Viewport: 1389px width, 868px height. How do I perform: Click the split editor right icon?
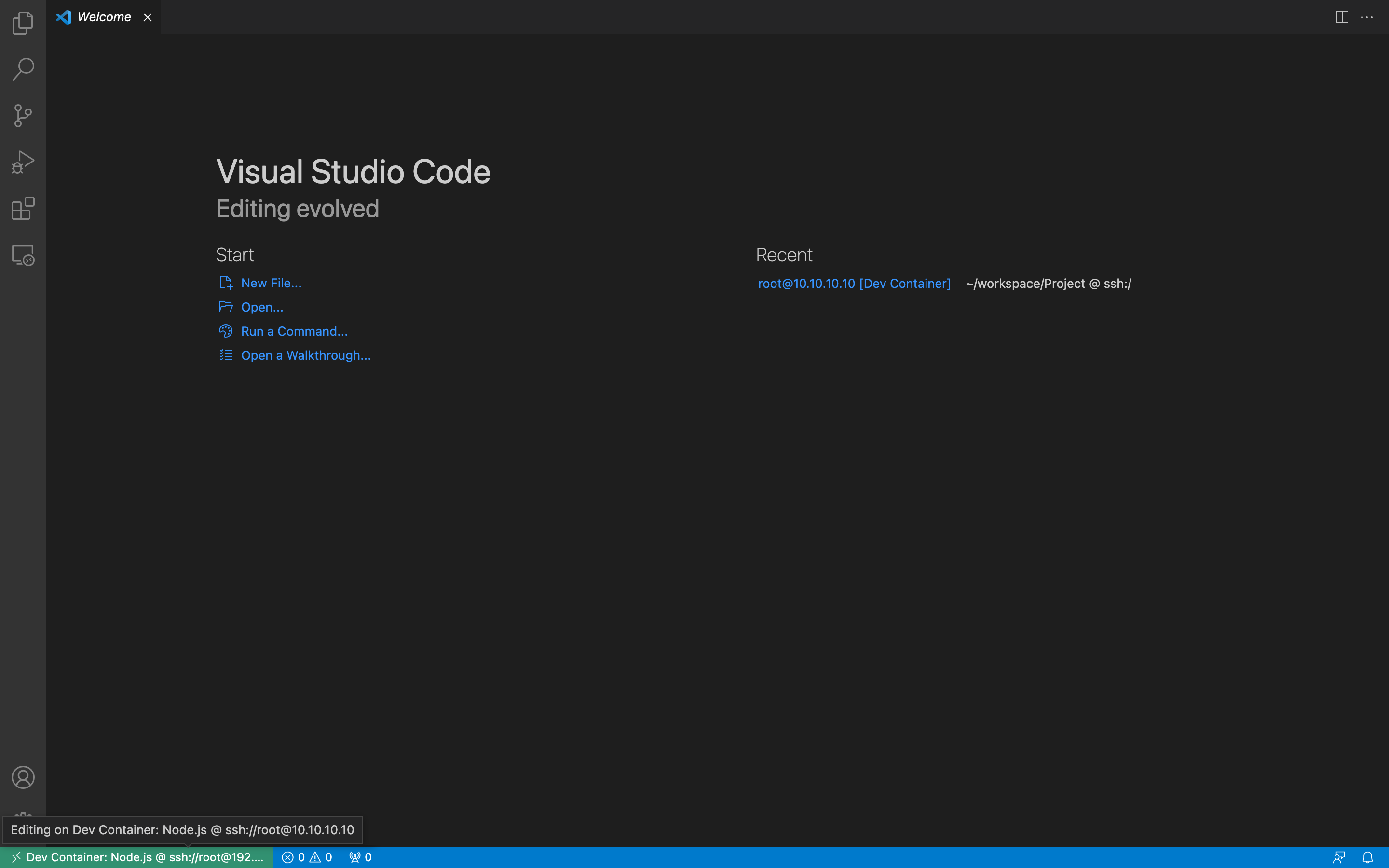pos(1342,17)
